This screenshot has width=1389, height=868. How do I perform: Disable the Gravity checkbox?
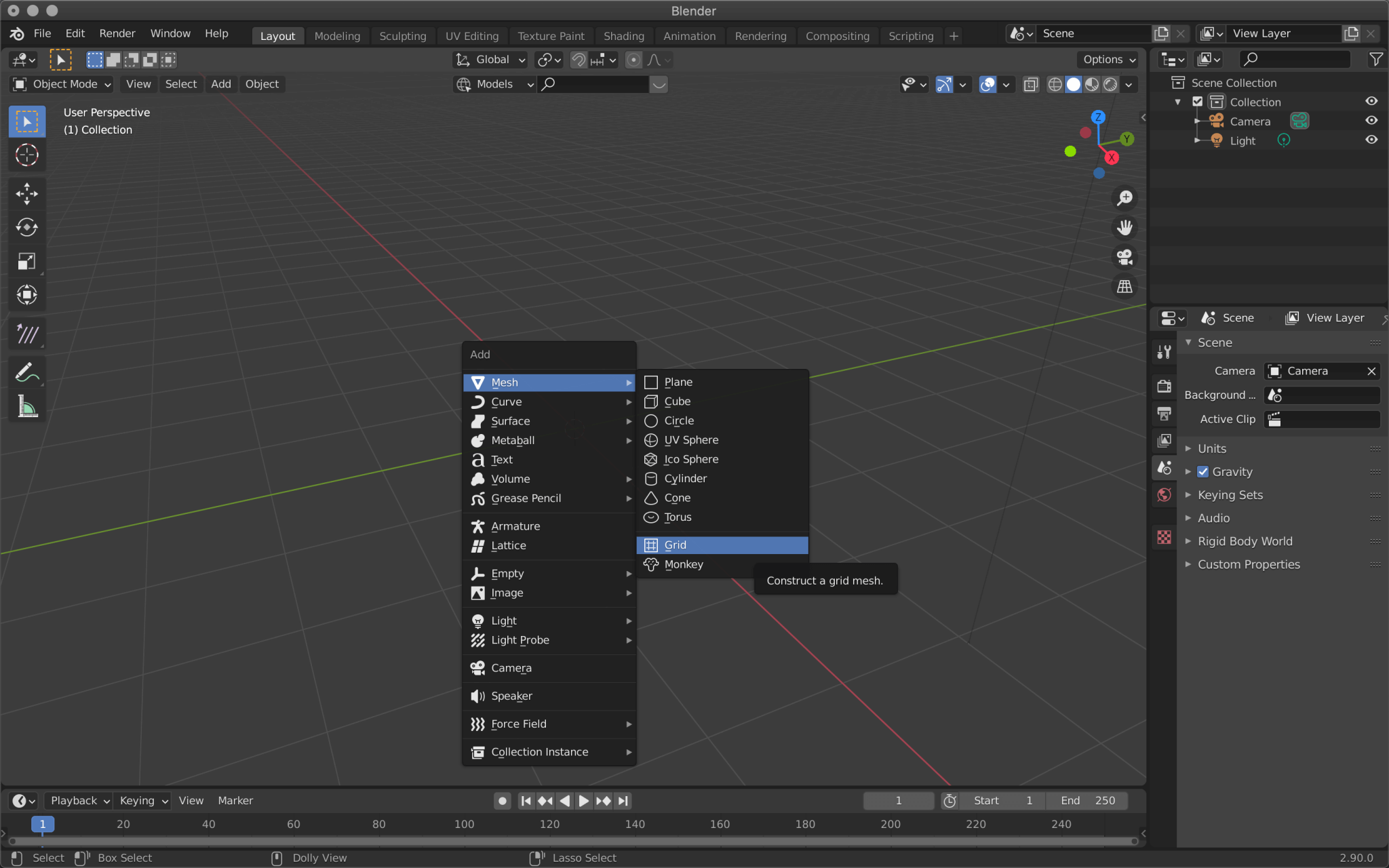coord(1203,471)
